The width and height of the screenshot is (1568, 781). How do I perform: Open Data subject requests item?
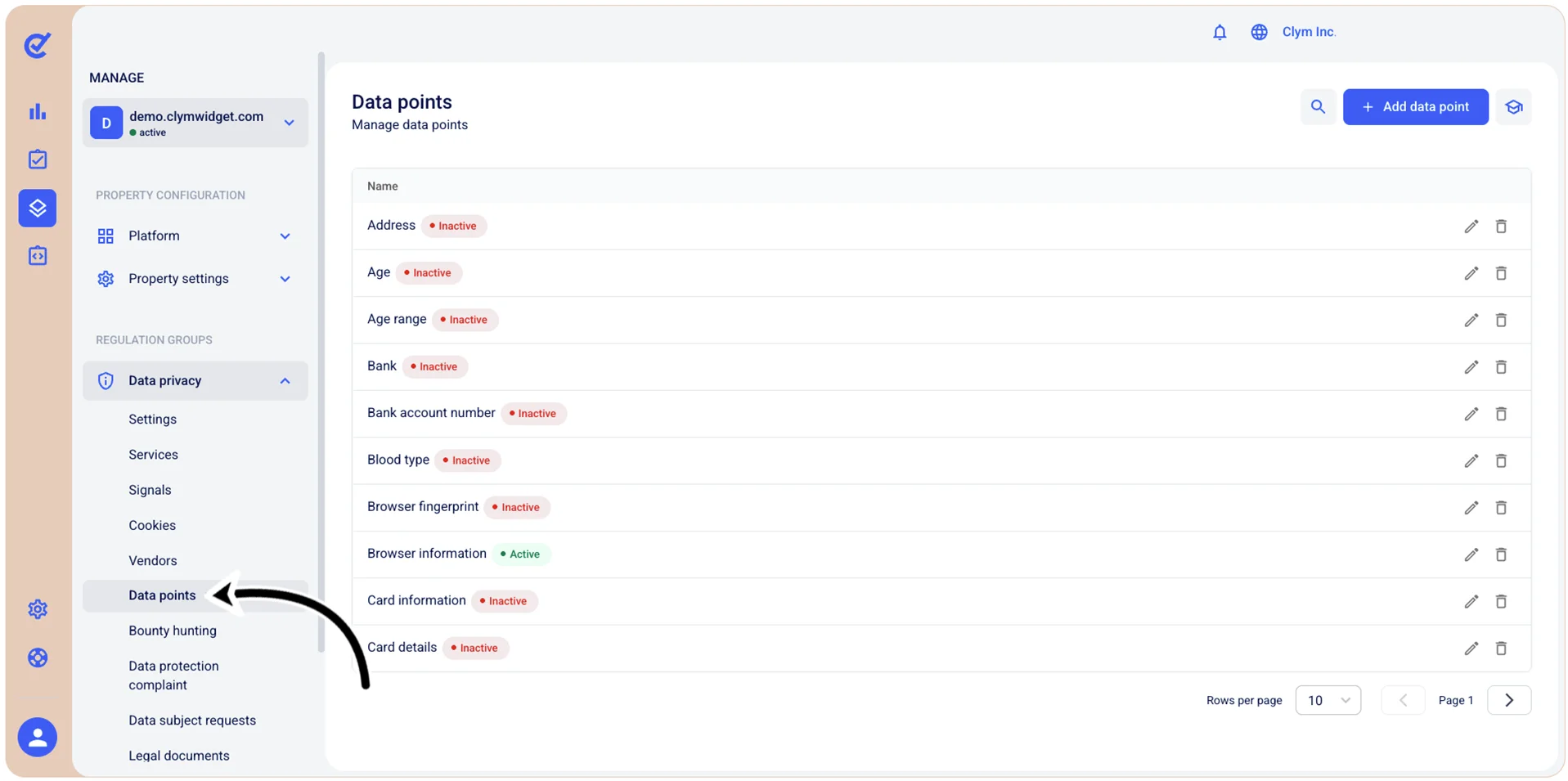pyautogui.click(x=192, y=720)
